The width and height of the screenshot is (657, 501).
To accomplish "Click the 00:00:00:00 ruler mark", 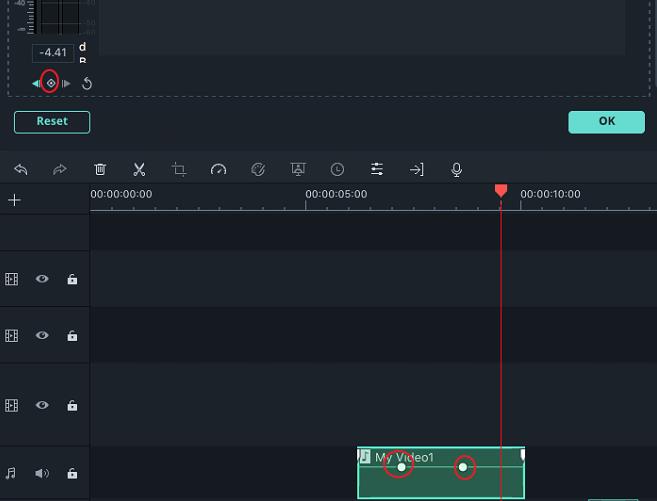I will click(121, 194).
